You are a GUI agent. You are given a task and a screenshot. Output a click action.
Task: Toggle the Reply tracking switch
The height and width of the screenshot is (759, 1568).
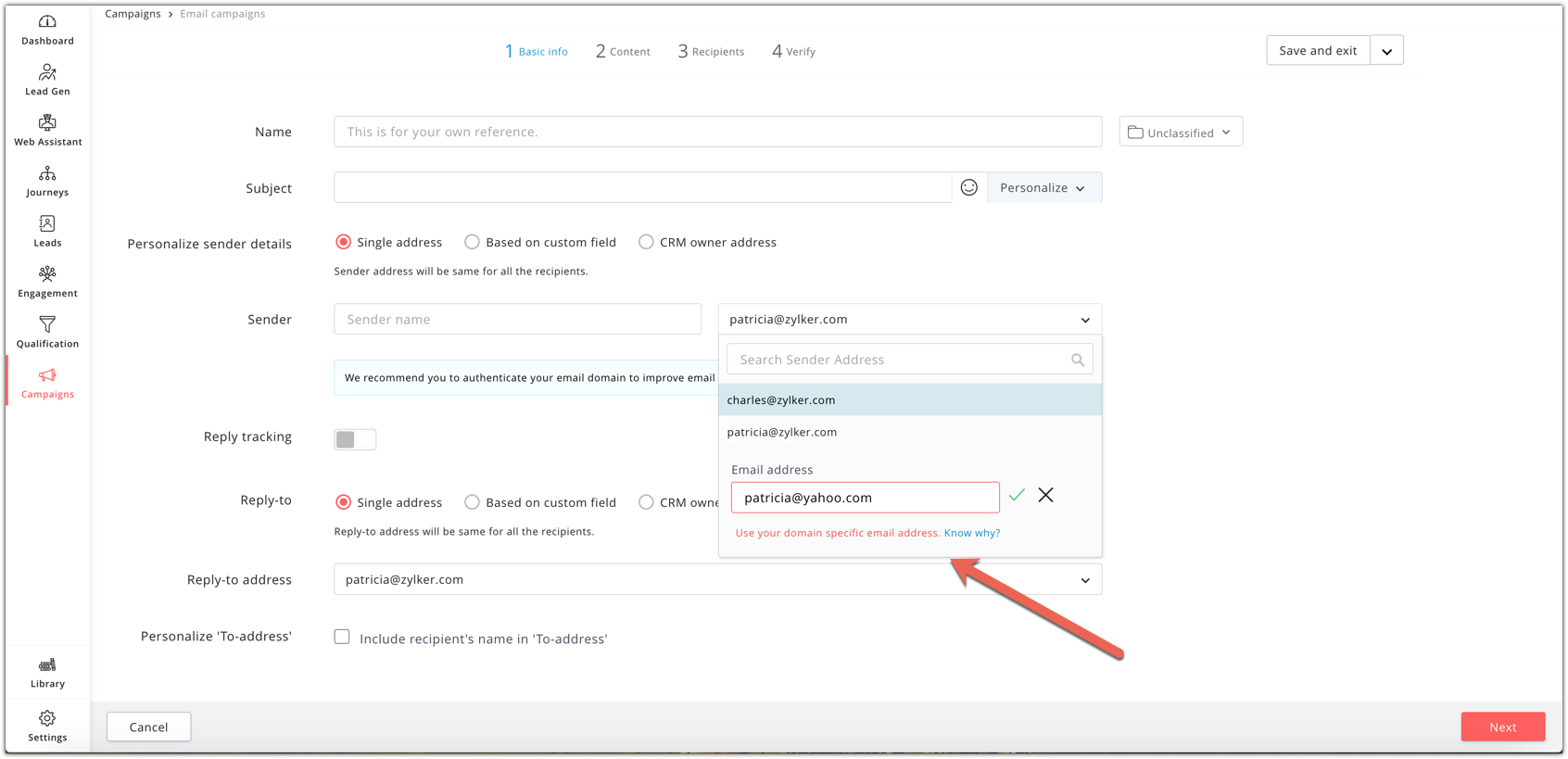click(x=355, y=439)
